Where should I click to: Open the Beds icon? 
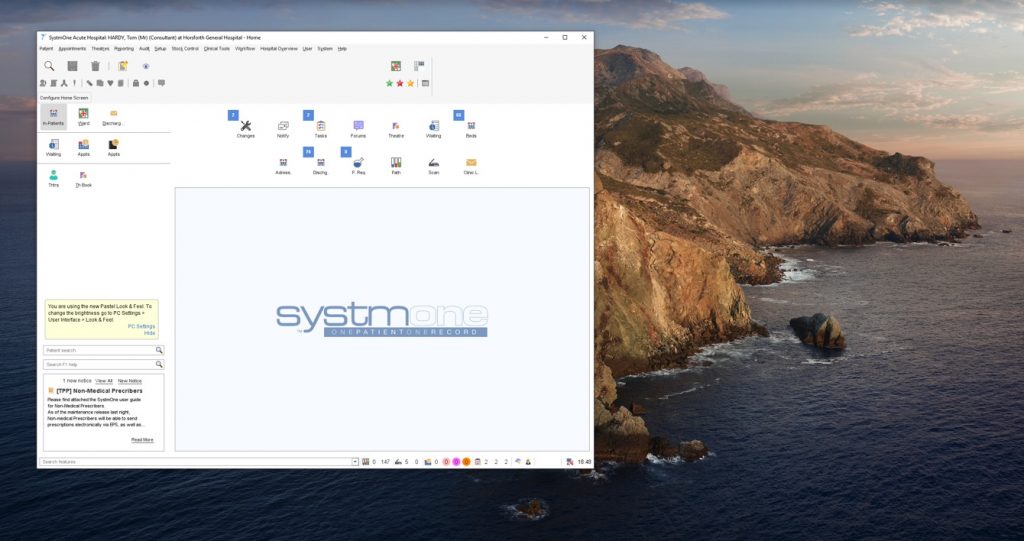[471, 128]
